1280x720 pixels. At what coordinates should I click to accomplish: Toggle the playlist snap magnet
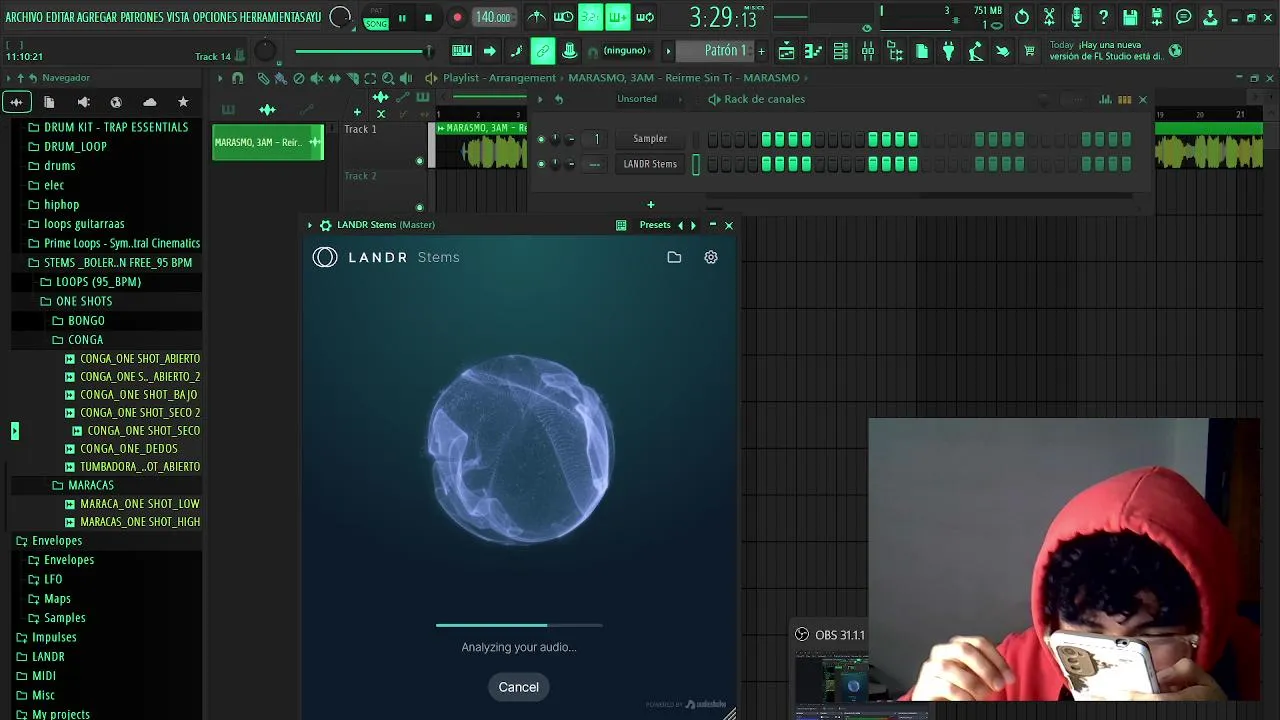click(x=237, y=78)
